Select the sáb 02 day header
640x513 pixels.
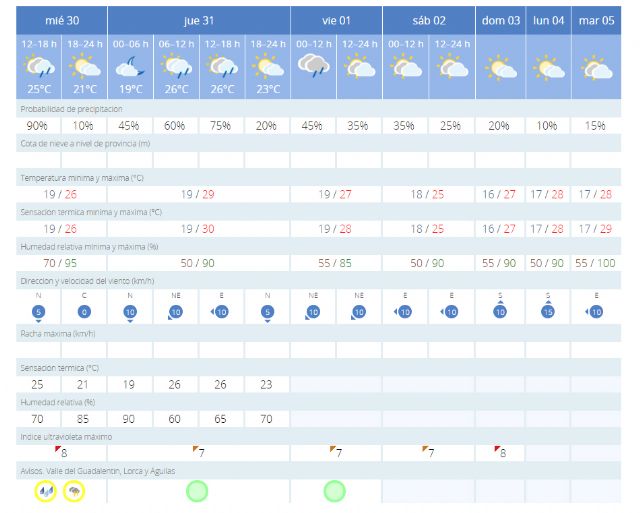coord(428,20)
